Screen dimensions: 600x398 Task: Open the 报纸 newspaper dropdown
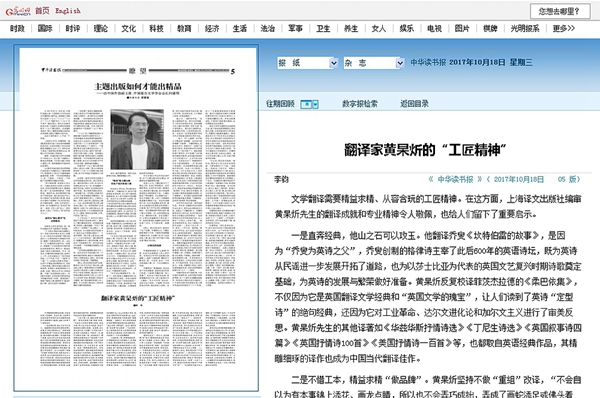(x=307, y=63)
